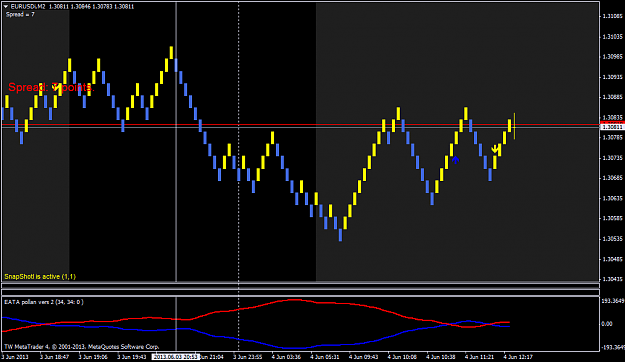Click the '4 Jun 11:21' time label
This screenshot has height=362, width=625.
pos(480,357)
